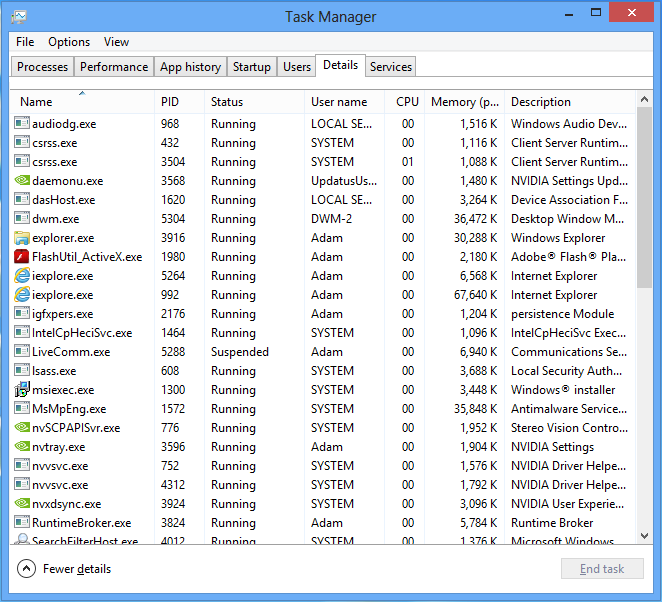Switch to the Users tab

297,67
